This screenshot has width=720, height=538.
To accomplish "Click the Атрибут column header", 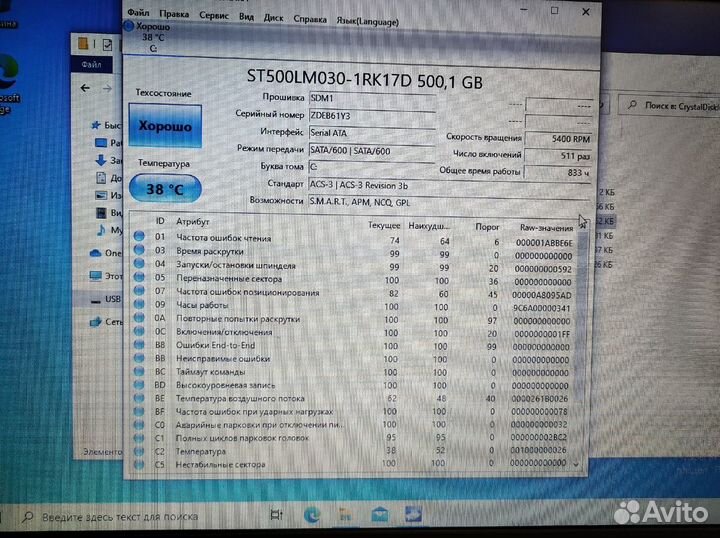I will [x=193, y=221].
